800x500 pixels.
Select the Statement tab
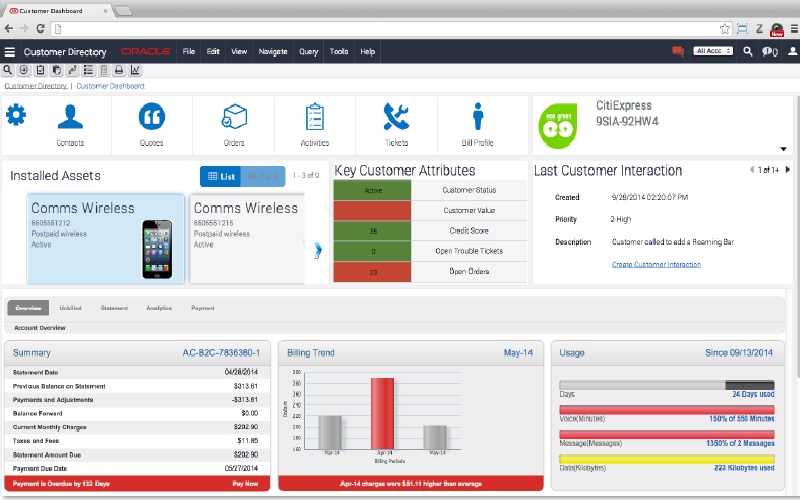pos(114,308)
